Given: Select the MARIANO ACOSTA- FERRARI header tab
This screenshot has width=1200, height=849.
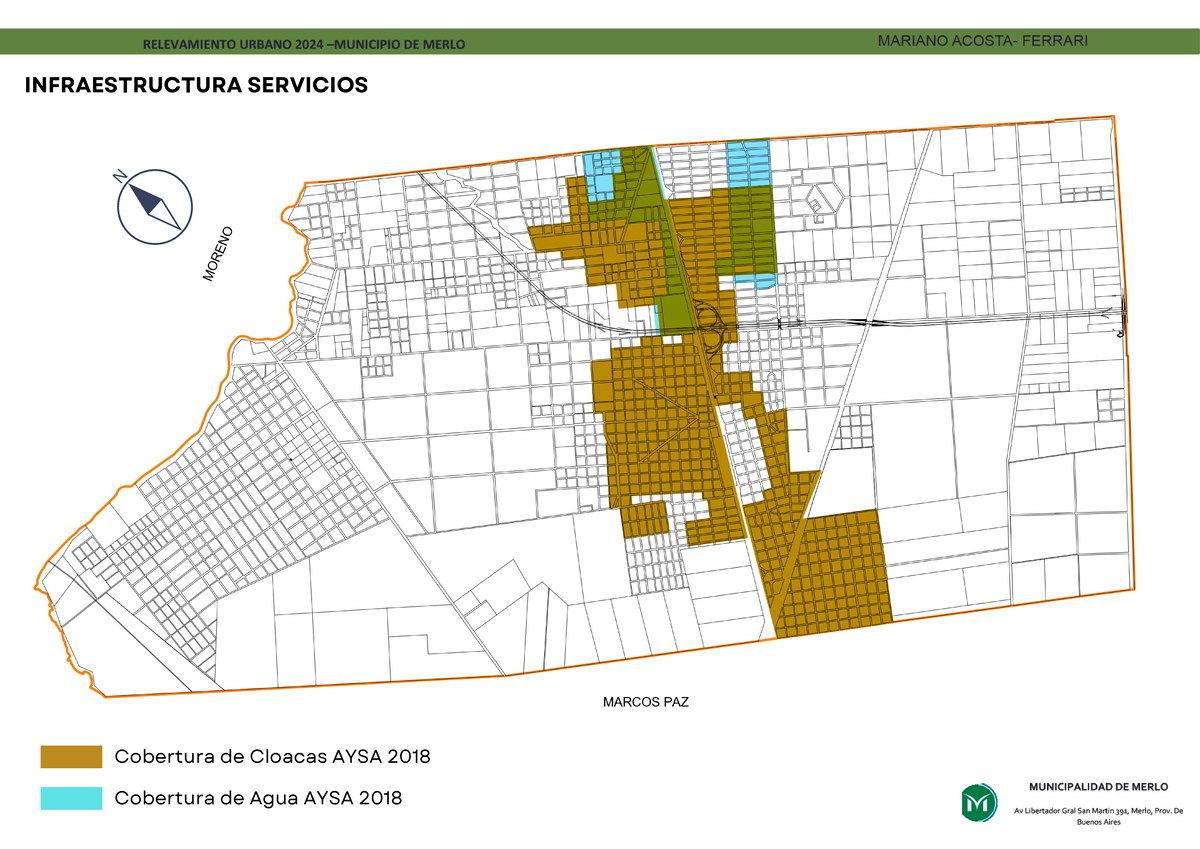Looking at the screenshot, I should point(982,41).
